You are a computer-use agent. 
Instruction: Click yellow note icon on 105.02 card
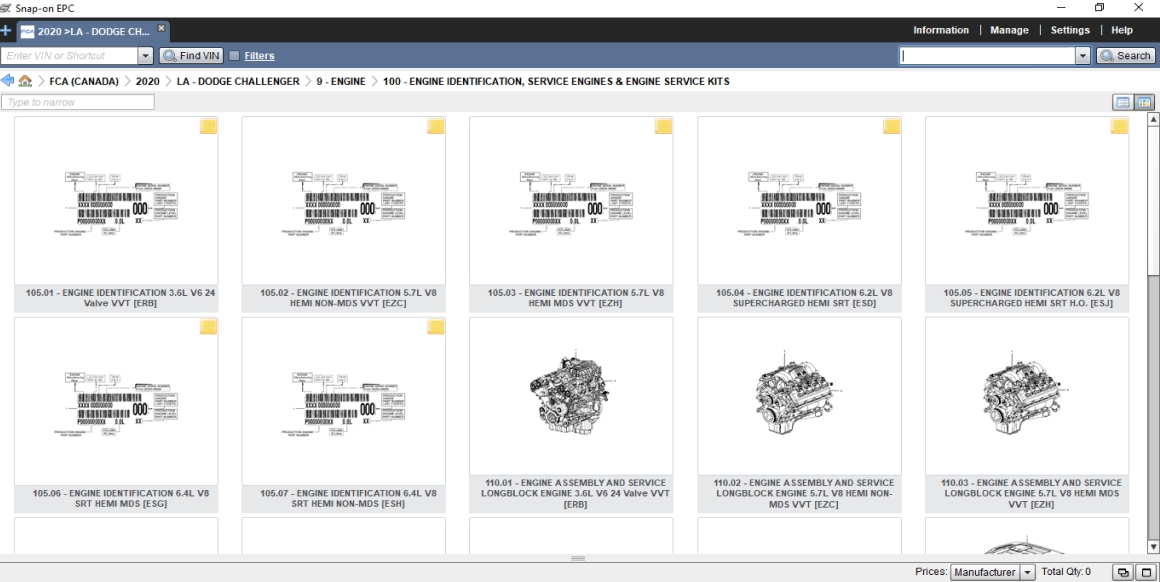[435, 126]
